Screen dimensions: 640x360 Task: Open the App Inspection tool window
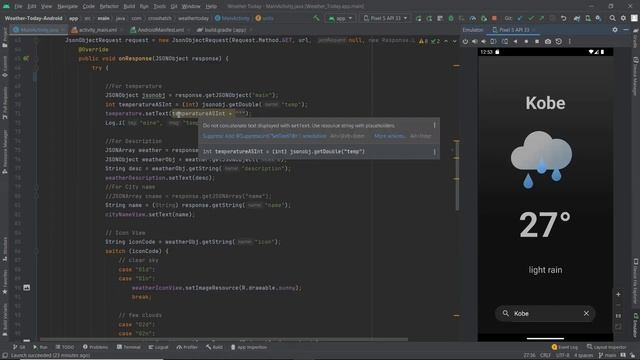(249, 347)
